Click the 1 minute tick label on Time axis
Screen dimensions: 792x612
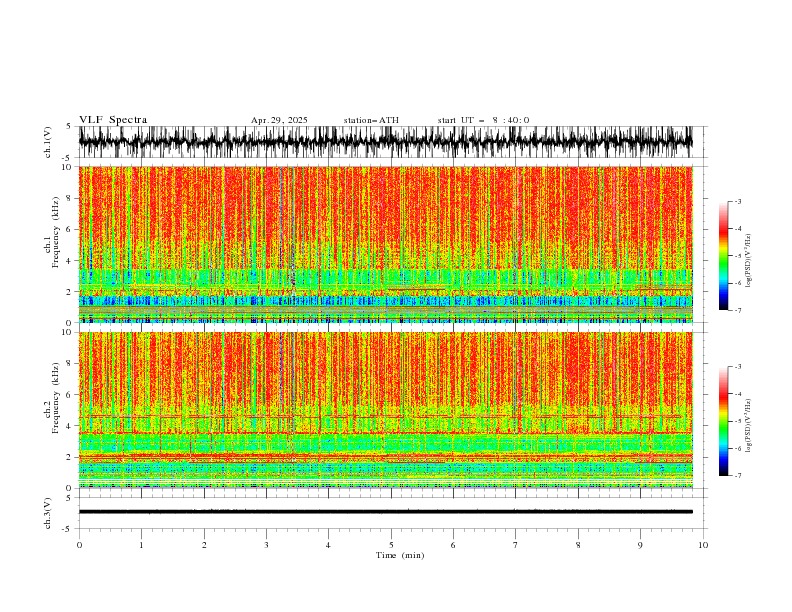[x=141, y=545]
